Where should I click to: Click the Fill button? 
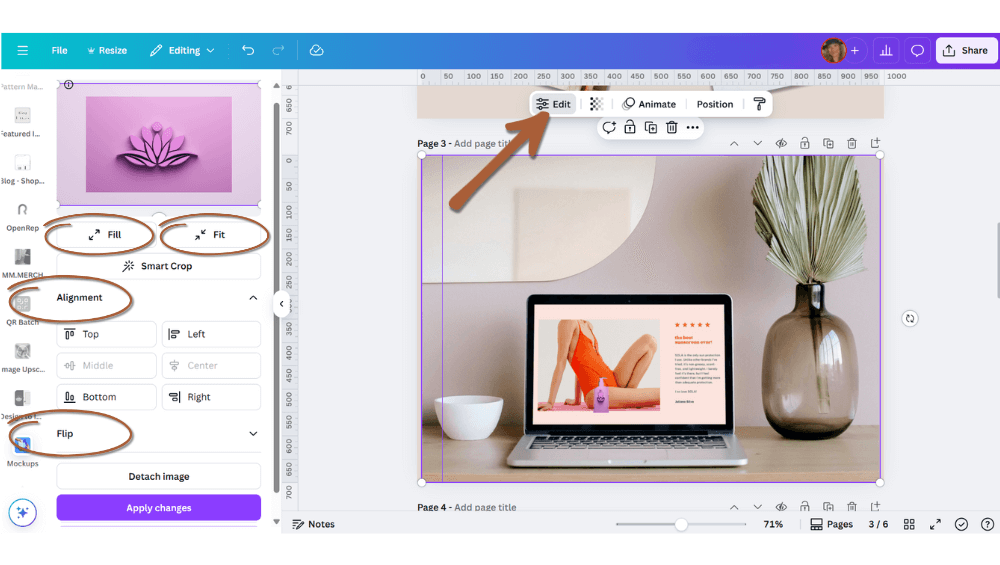click(105, 235)
